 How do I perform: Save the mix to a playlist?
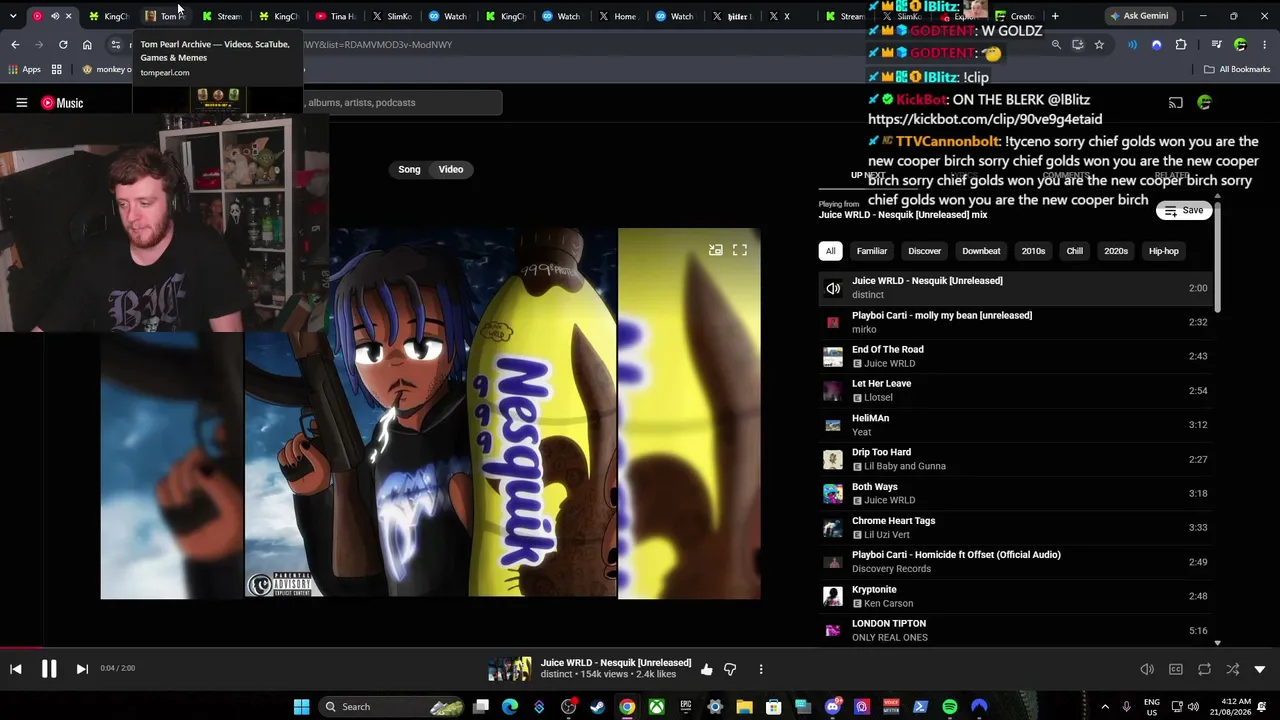[x=1184, y=211]
